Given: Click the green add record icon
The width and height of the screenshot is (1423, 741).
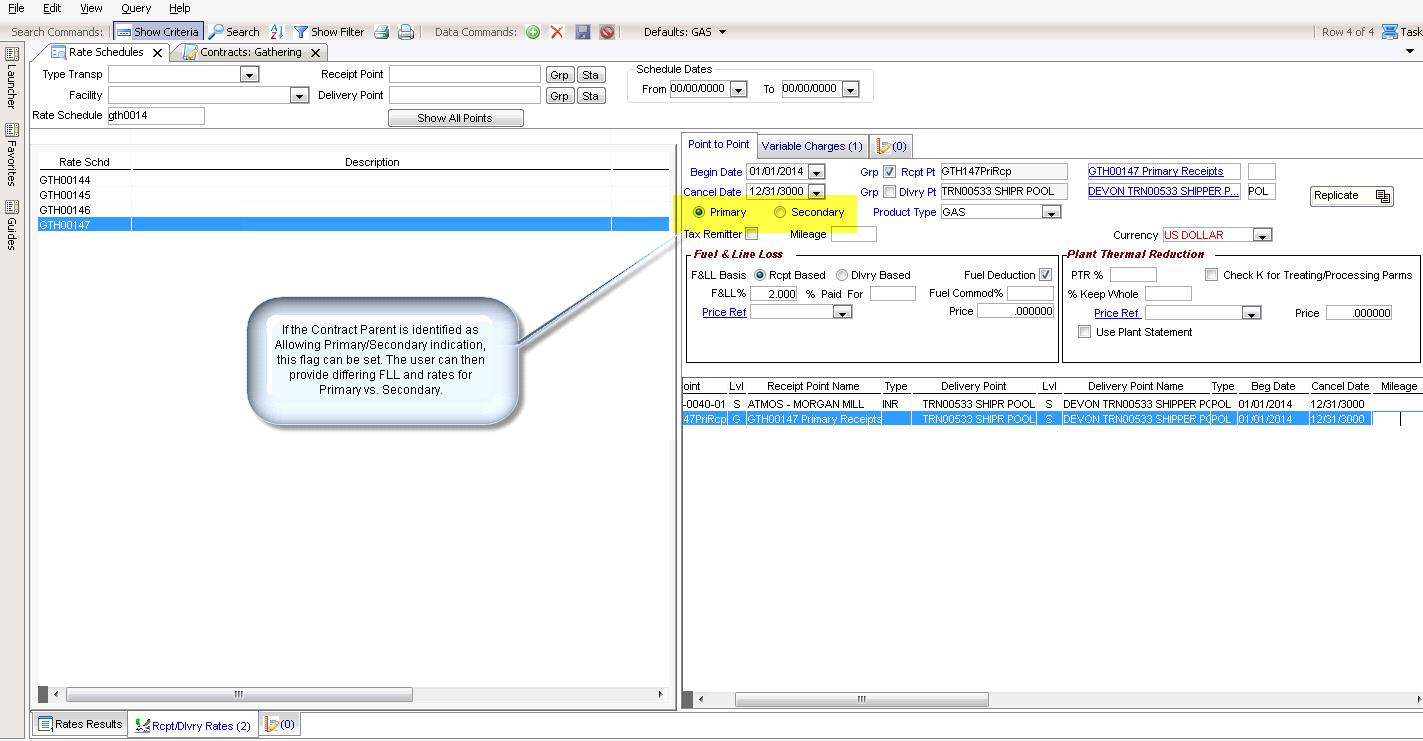Looking at the screenshot, I should 533,32.
